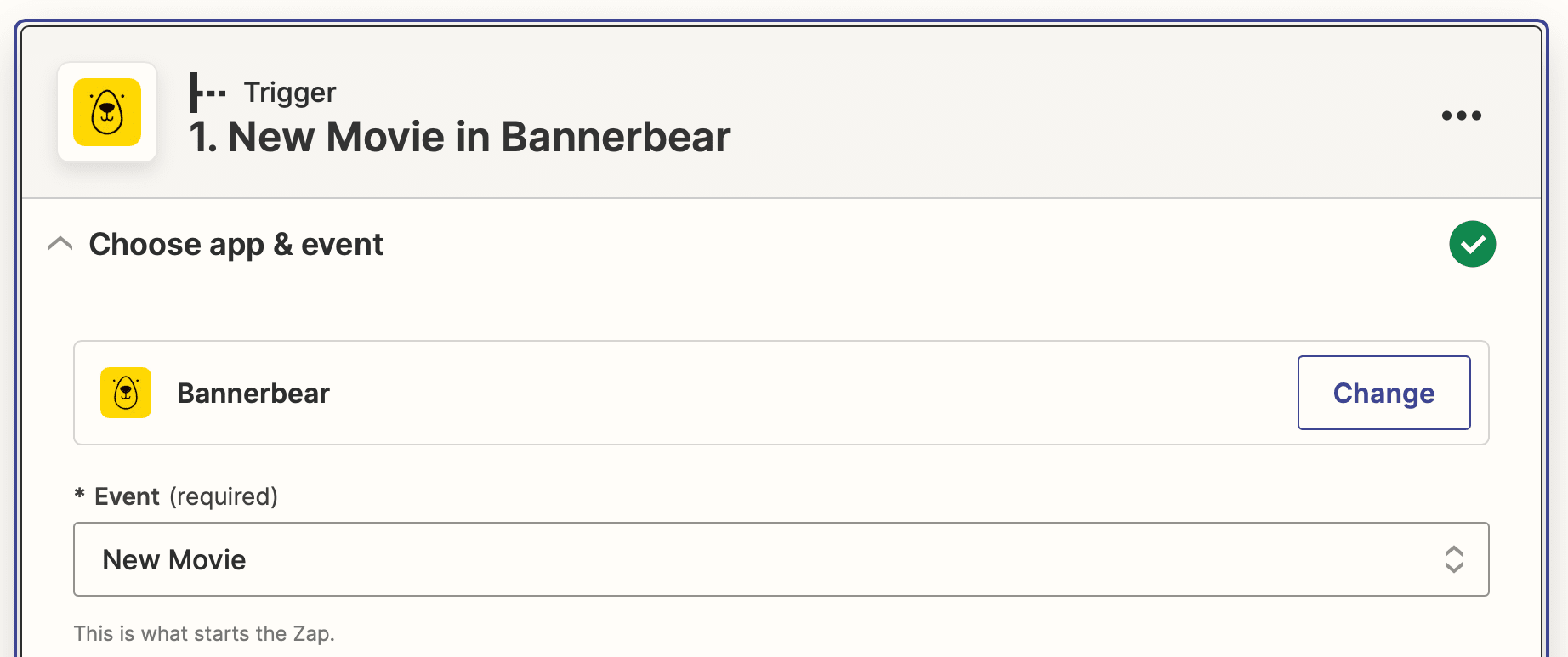Click the green completed checkmark icon

[1472, 244]
